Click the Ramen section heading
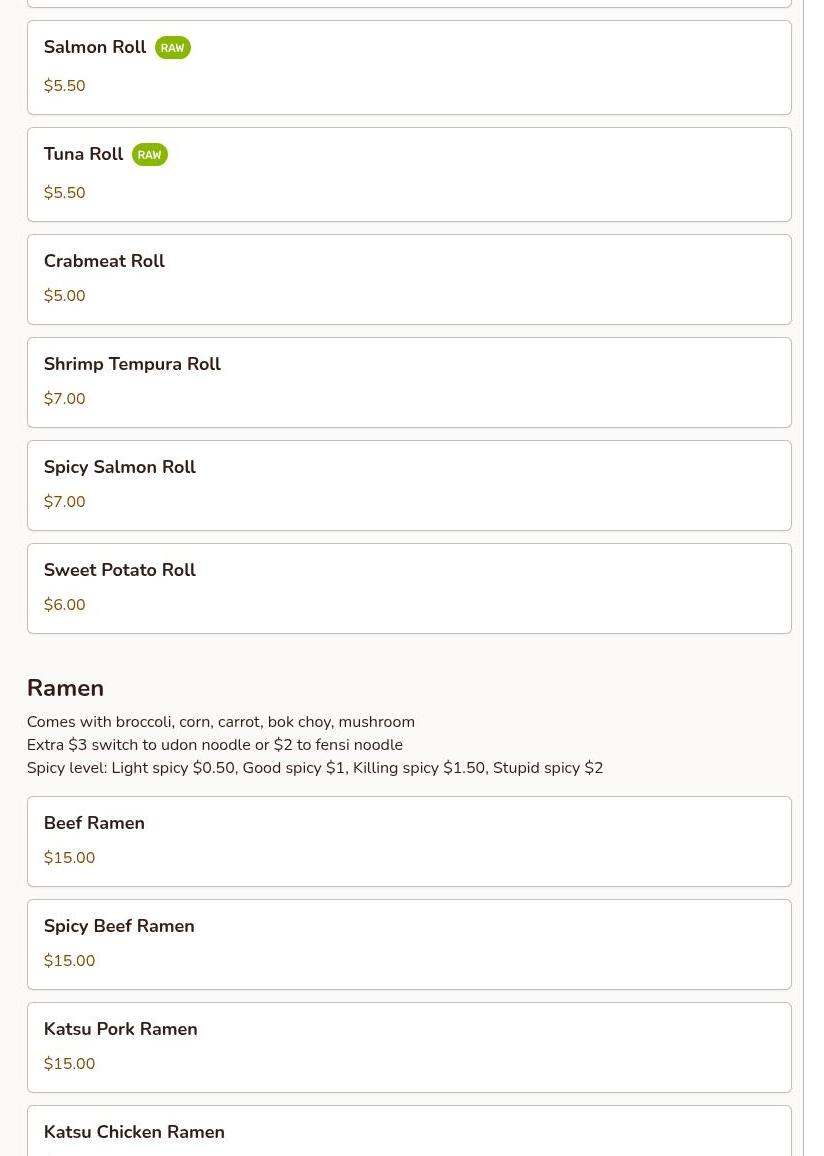 pyautogui.click(x=65, y=688)
